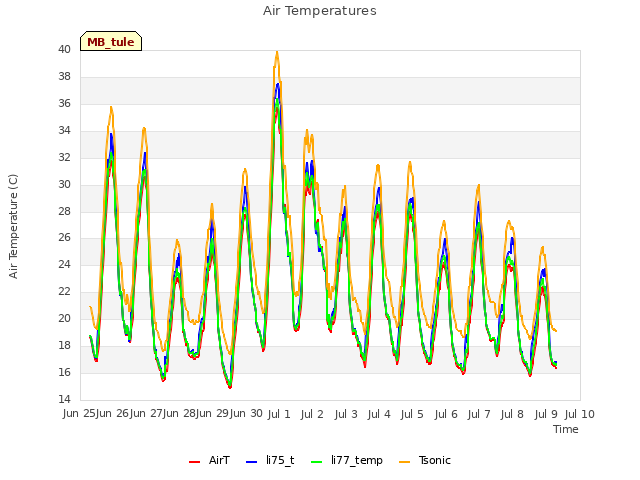Image resolution: width=640 pixels, height=480 pixels.
Task: Click the Jul 8 date tick label
Action: [x=512, y=414]
